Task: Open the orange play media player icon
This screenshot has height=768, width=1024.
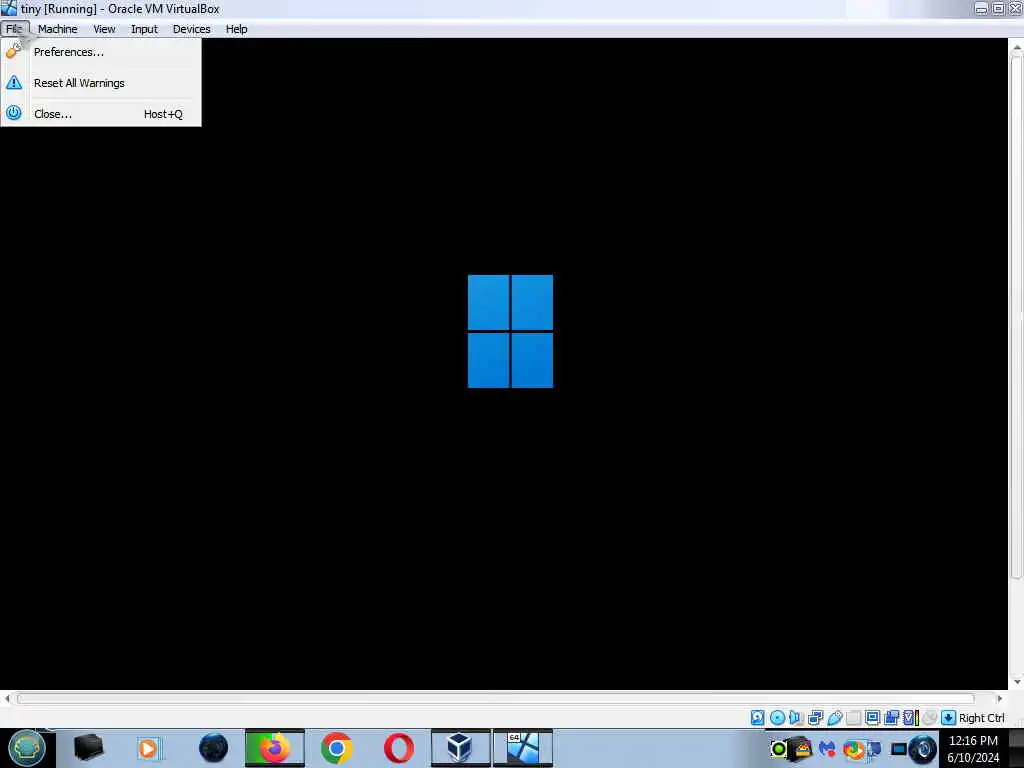Action: [148, 748]
